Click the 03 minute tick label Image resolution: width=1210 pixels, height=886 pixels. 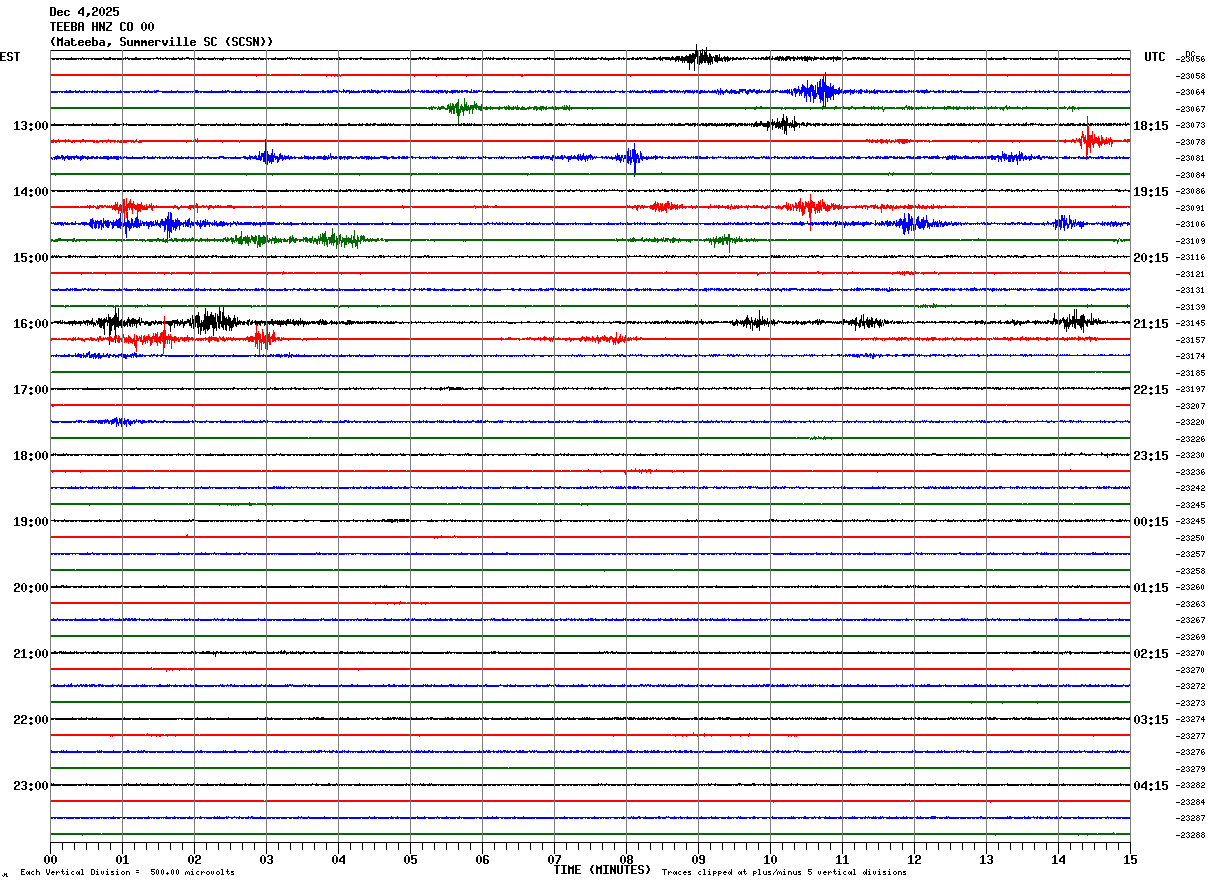click(x=266, y=860)
